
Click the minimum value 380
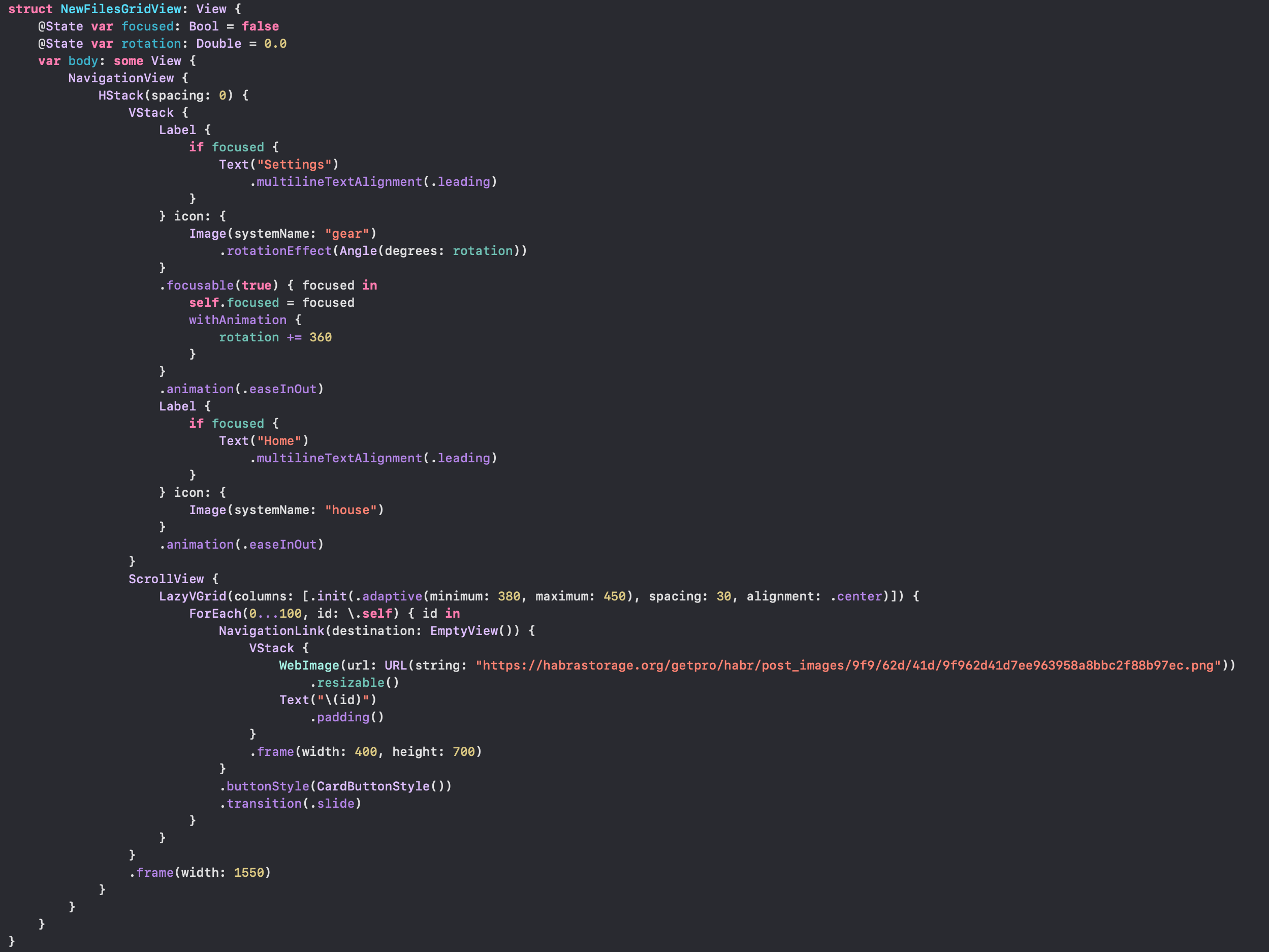pyautogui.click(x=510, y=596)
